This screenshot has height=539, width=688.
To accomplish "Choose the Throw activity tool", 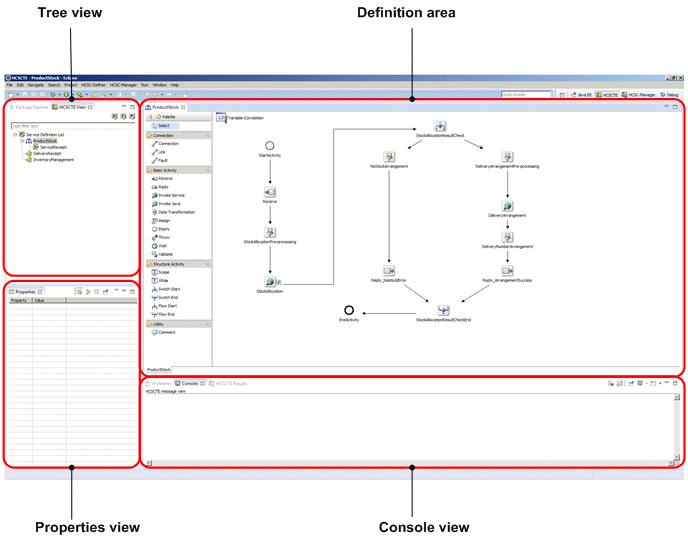I will tap(161, 237).
